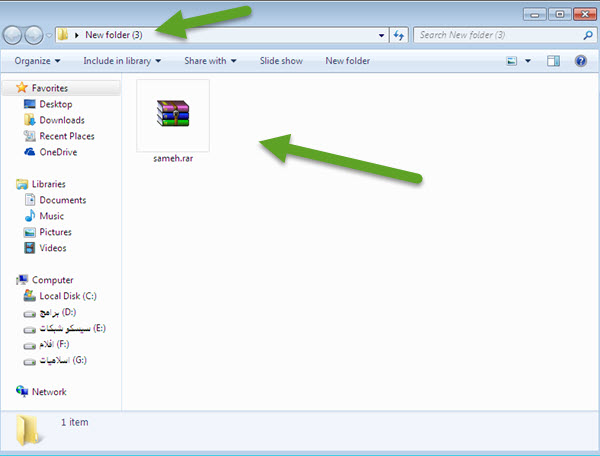Click the folder icon in the address bar

(x=63, y=35)
